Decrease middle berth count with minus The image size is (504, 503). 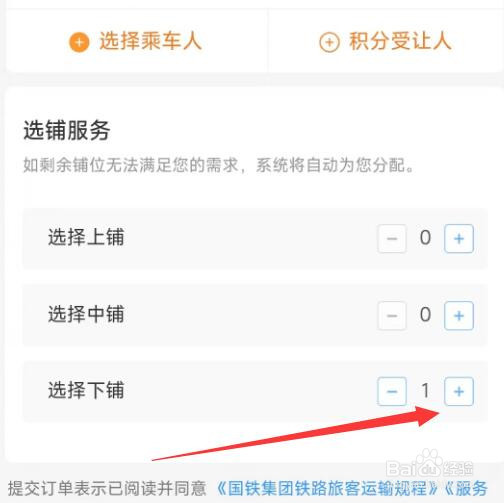[x=392, y=315]
